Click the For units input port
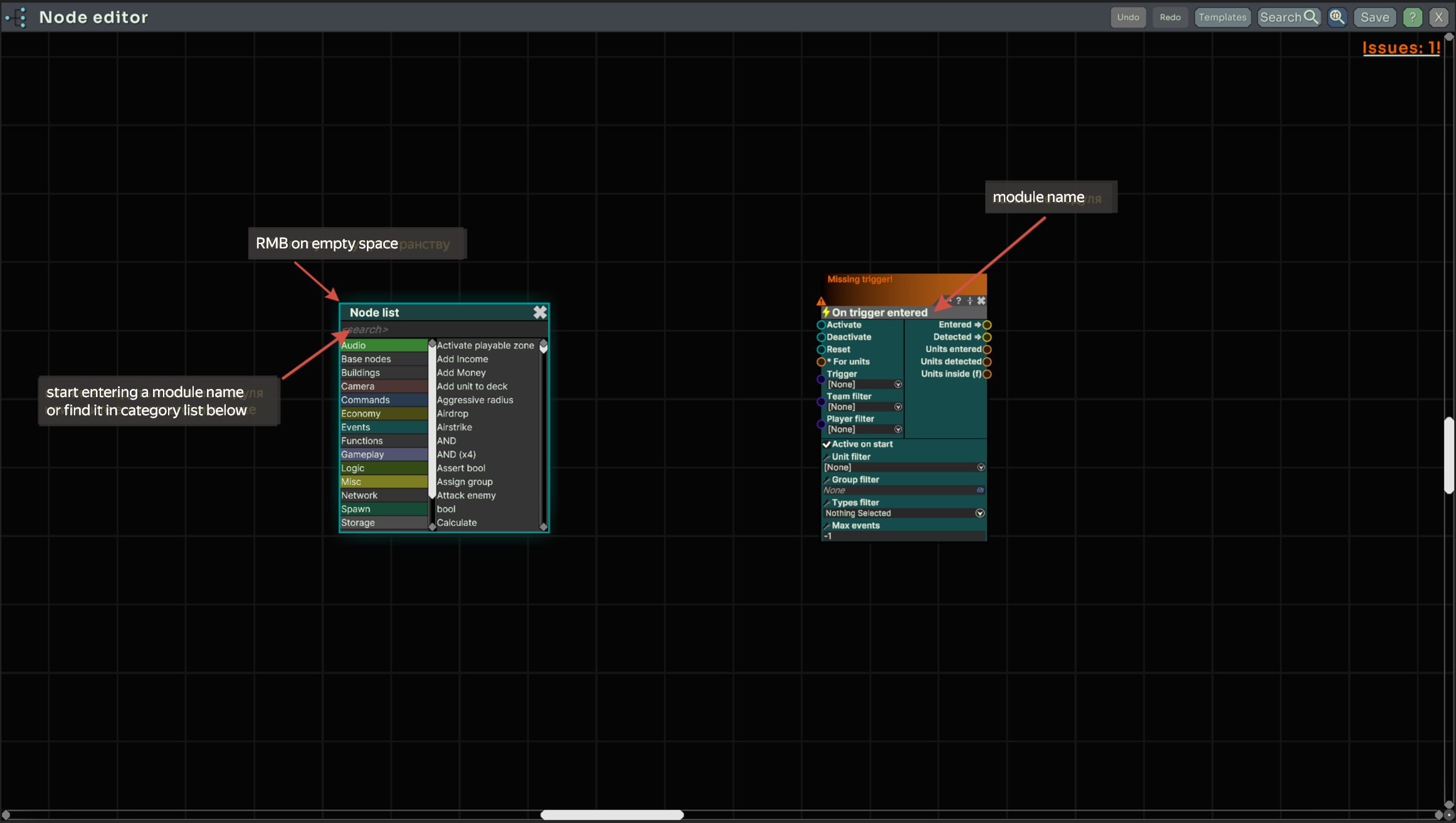The height and width of the screenshot is (823, 1456). (x=821, y=362)
